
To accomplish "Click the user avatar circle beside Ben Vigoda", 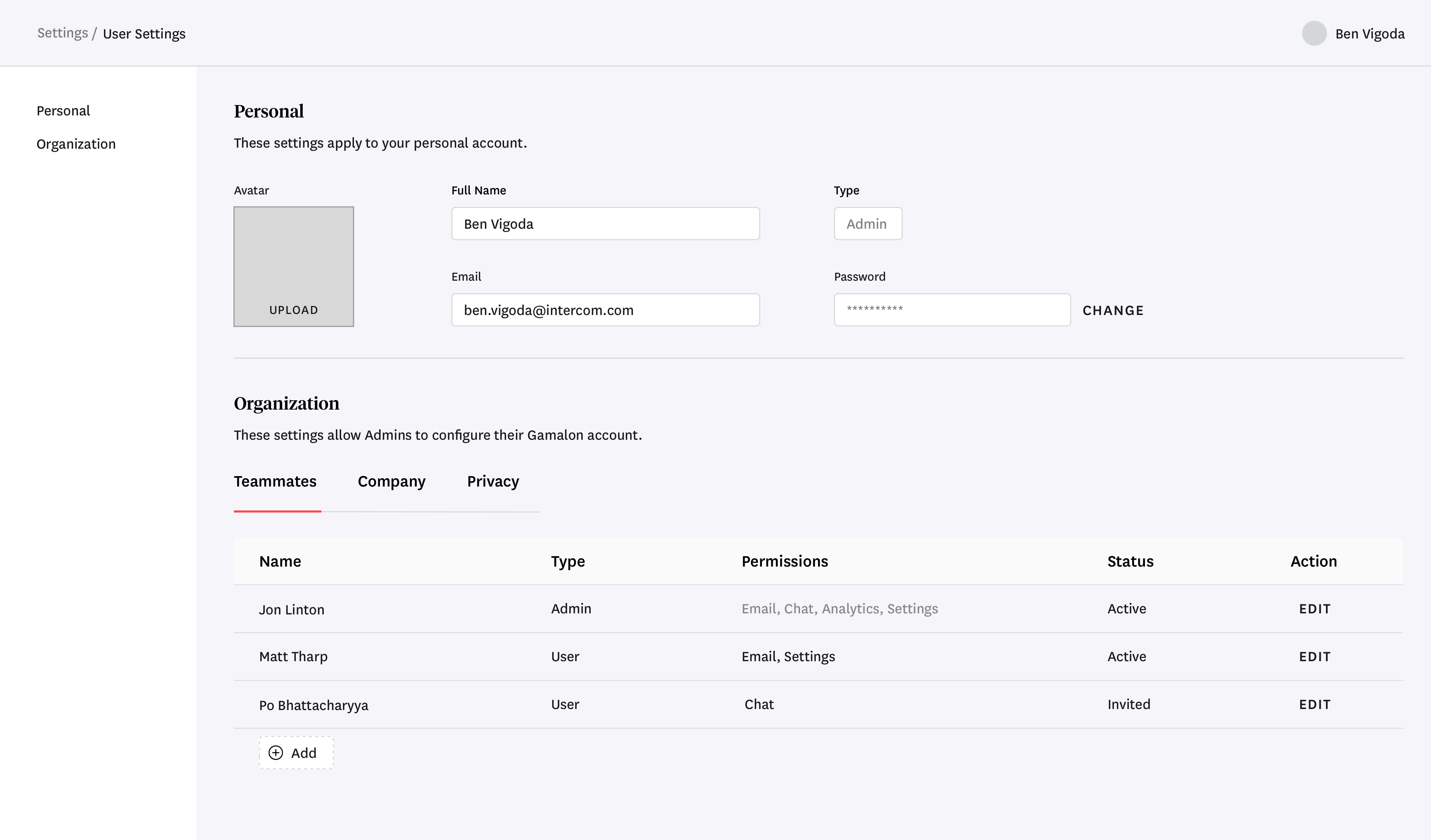I will coord(1313,34).
